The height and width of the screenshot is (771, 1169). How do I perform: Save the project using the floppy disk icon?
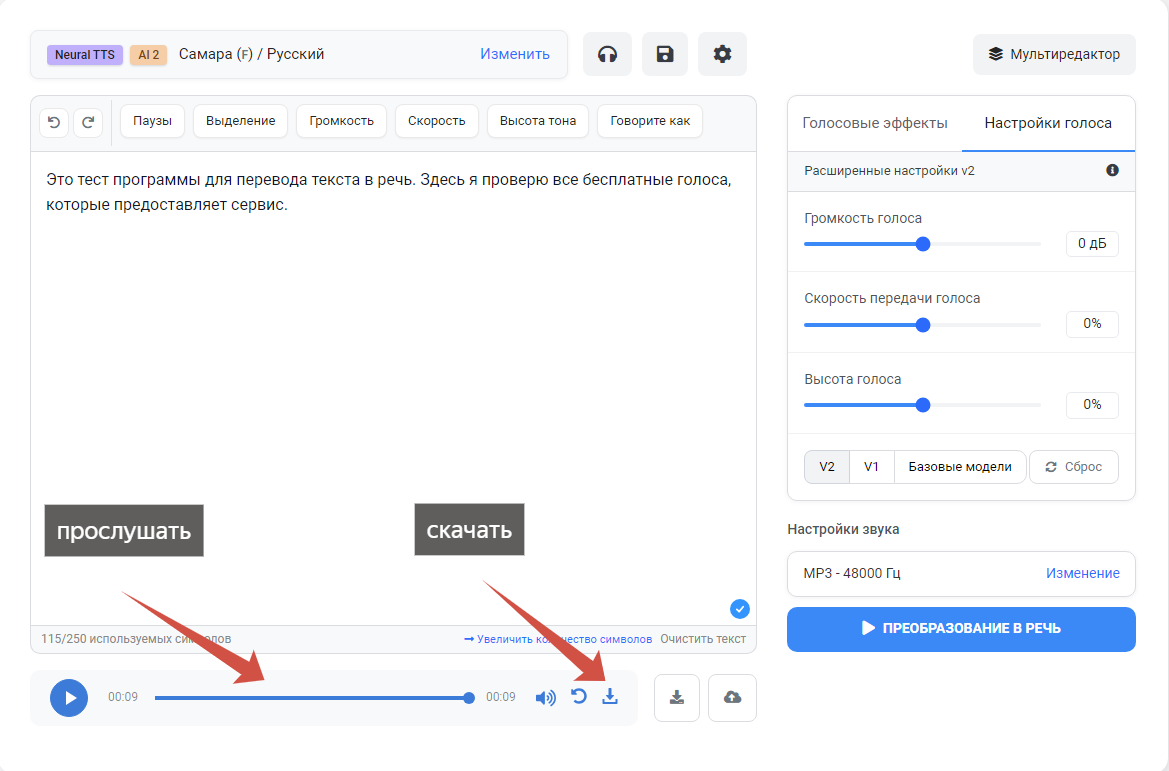665,54
